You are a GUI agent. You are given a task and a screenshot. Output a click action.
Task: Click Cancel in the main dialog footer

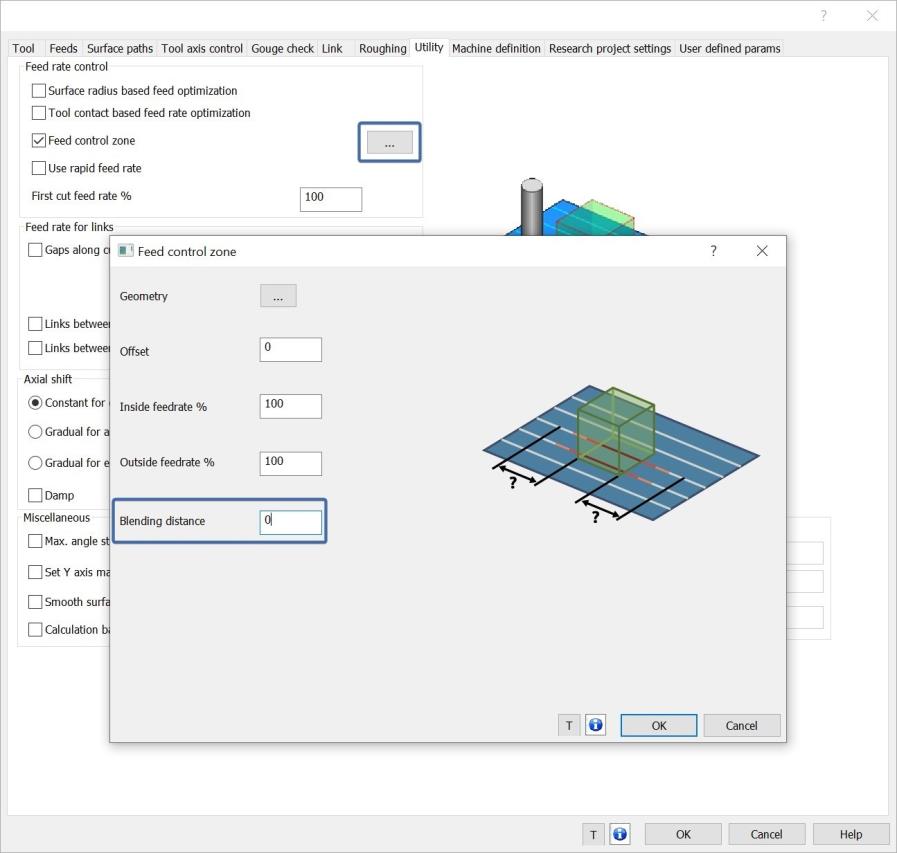click(x=767, y=834)
